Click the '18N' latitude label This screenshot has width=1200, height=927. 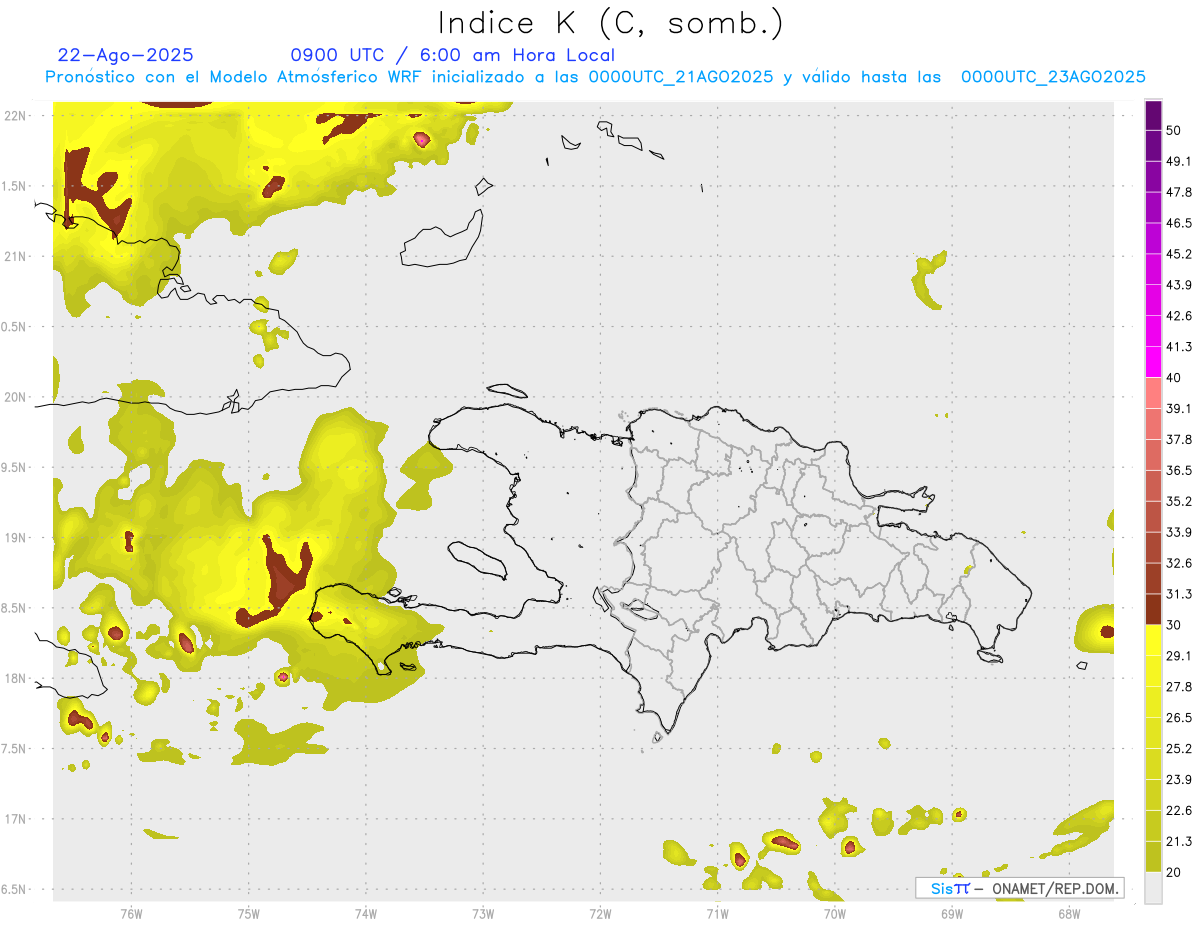tap(16, 678)
